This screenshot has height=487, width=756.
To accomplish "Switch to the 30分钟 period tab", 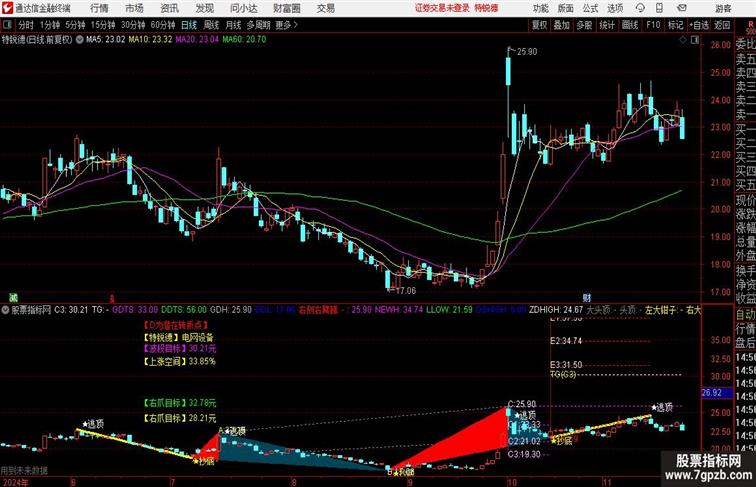I will pyautogui.click(x=133, y=25).
